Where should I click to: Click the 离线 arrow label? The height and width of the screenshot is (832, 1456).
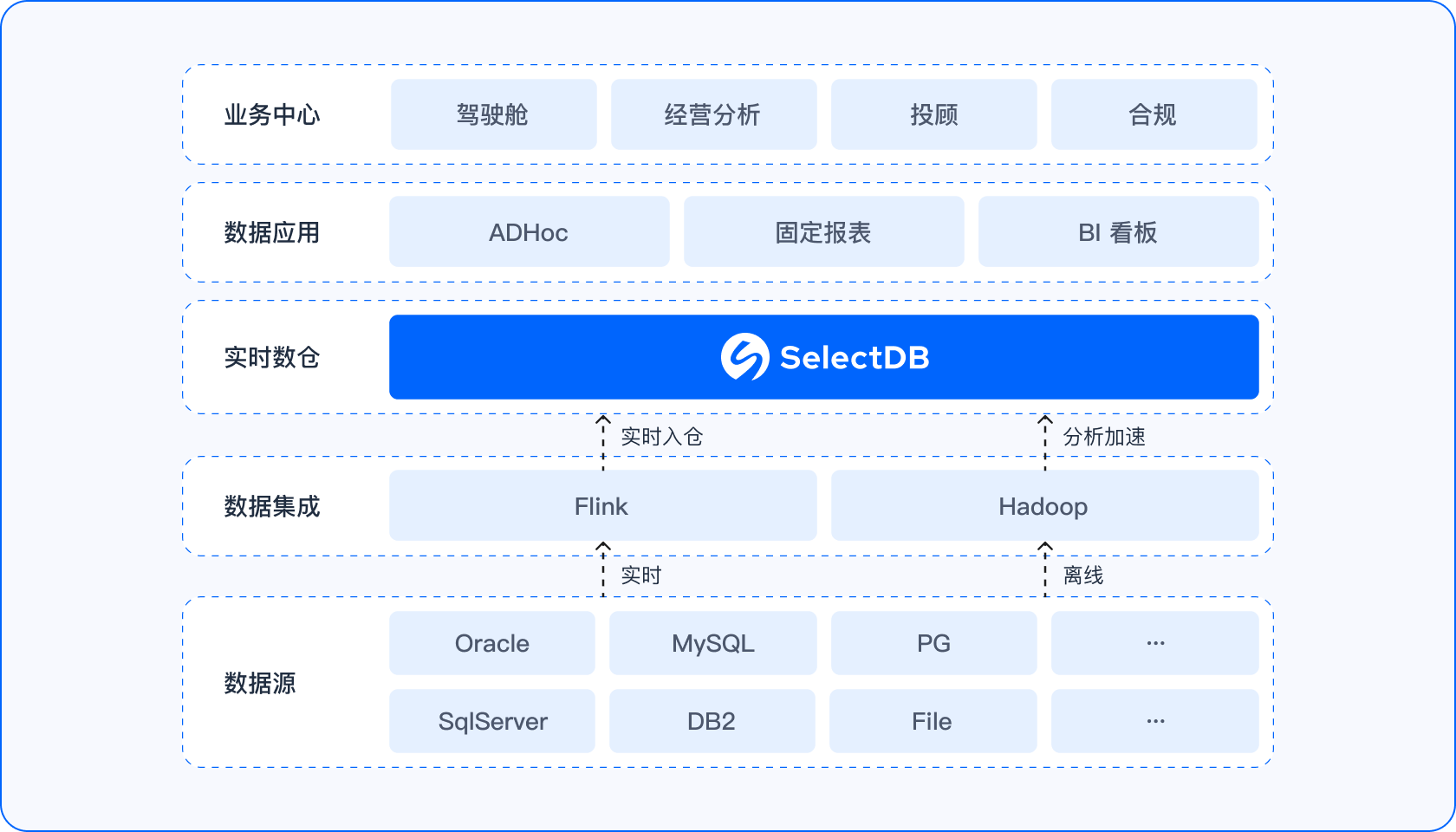[1086, 575]
